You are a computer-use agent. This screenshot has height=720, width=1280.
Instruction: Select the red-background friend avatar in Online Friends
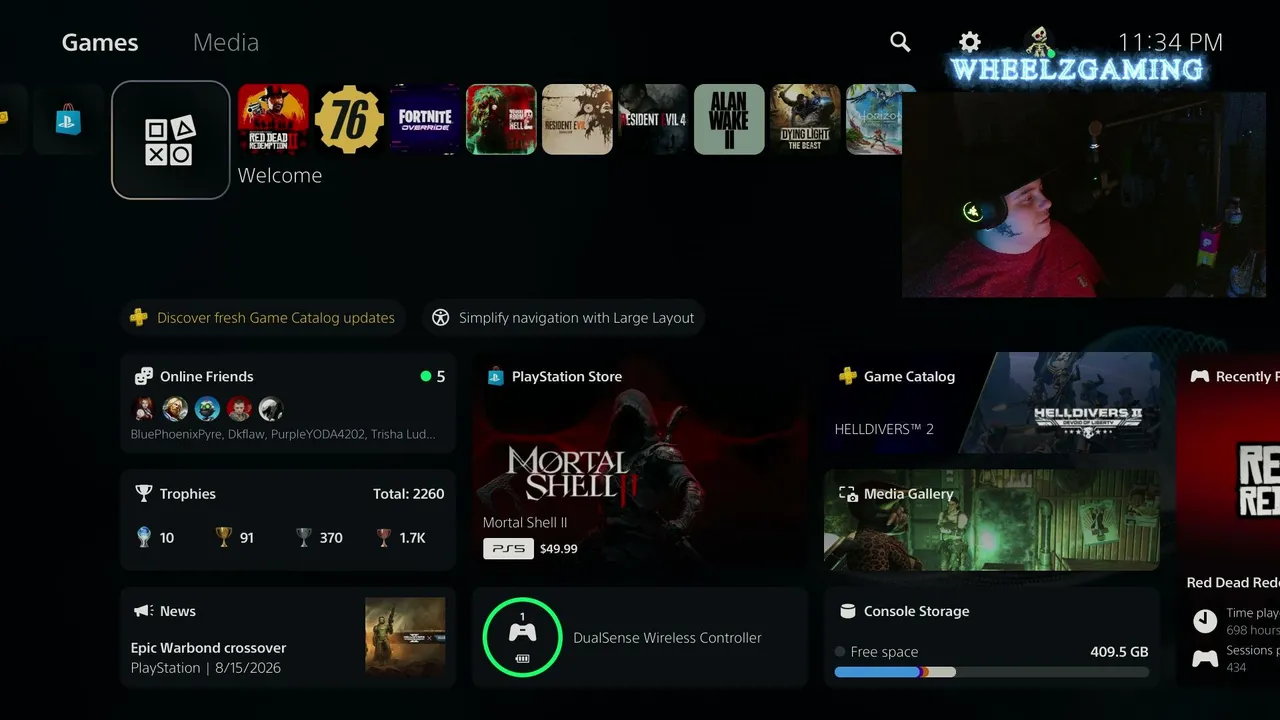point(239,408)
